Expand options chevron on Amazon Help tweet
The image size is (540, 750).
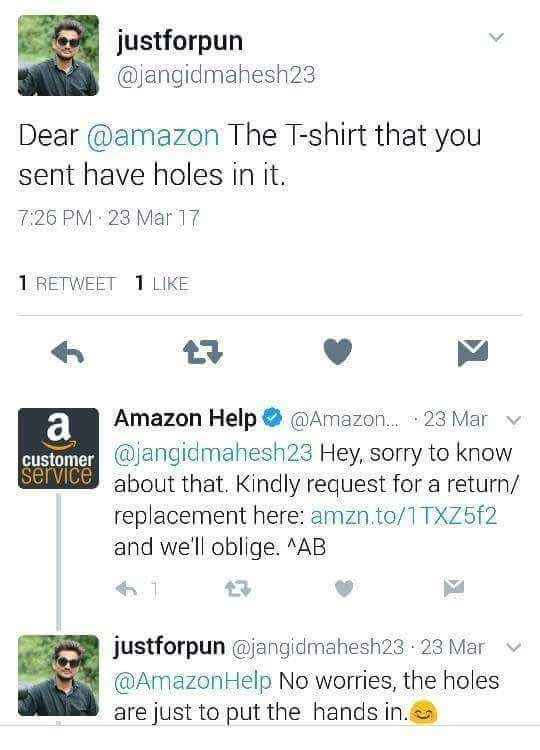point(514,420)
